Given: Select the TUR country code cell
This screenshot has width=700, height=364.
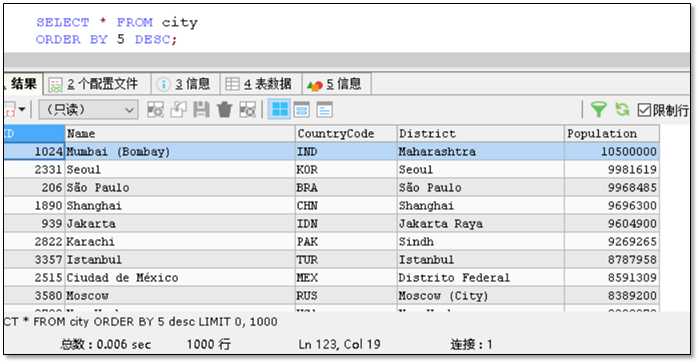Looking at the screenshot, I should click(x=346, y=259).
